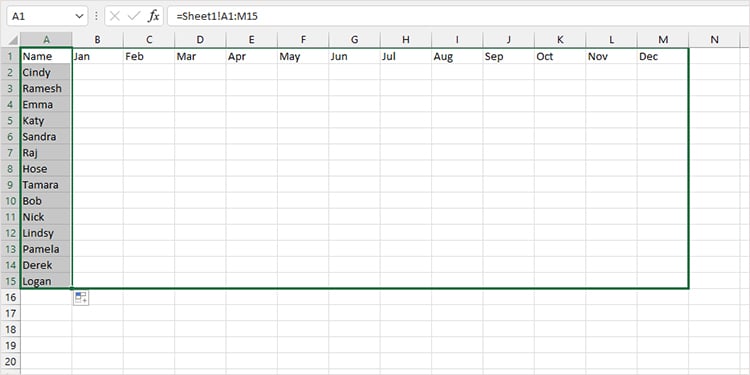The image size is (750, 375).
Task: Select column L header
Action: coord(612,40)
